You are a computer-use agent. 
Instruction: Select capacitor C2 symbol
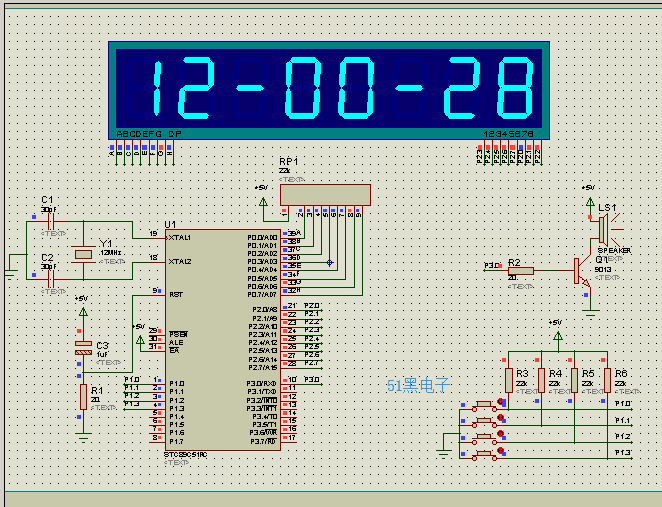tap(51, 279)
